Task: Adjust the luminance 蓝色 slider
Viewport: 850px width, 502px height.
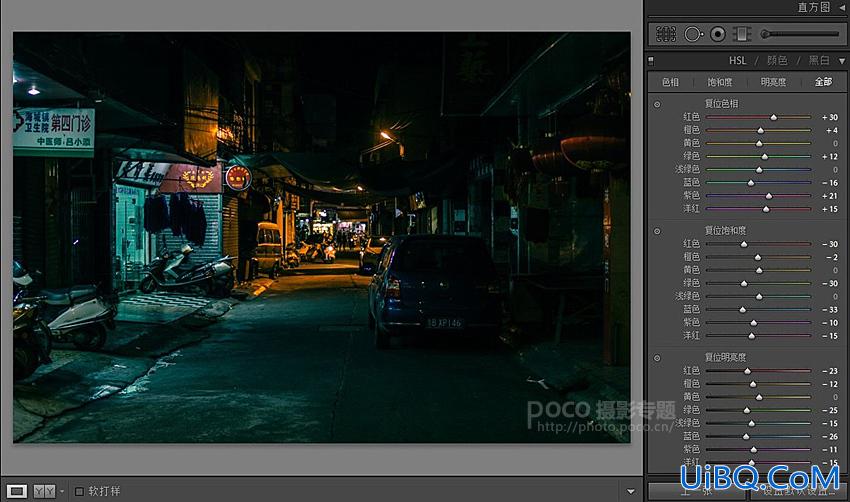Action: pos(746,436)
